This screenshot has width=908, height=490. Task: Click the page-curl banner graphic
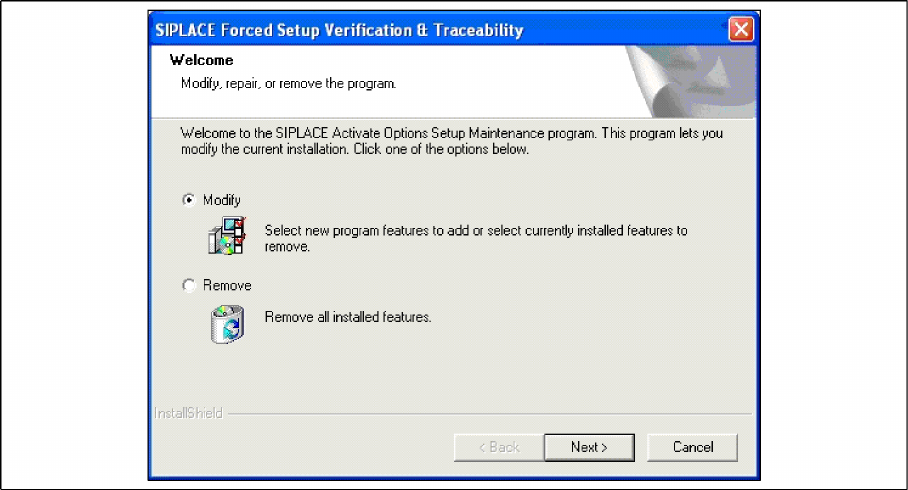(691, 82)
